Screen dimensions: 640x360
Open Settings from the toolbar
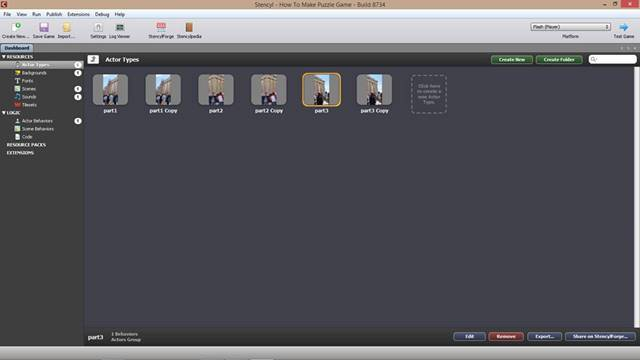(98, 28)
